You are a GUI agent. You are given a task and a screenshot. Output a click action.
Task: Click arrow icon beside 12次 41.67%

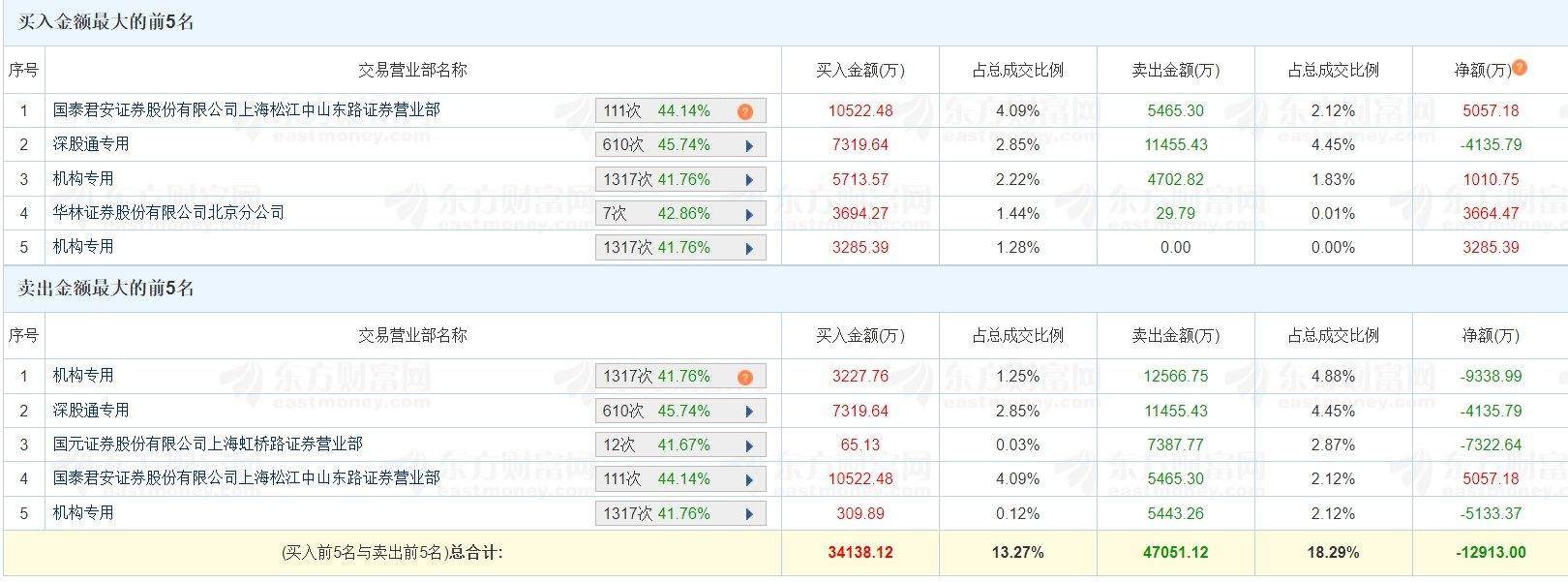click(x=749, y=445)
